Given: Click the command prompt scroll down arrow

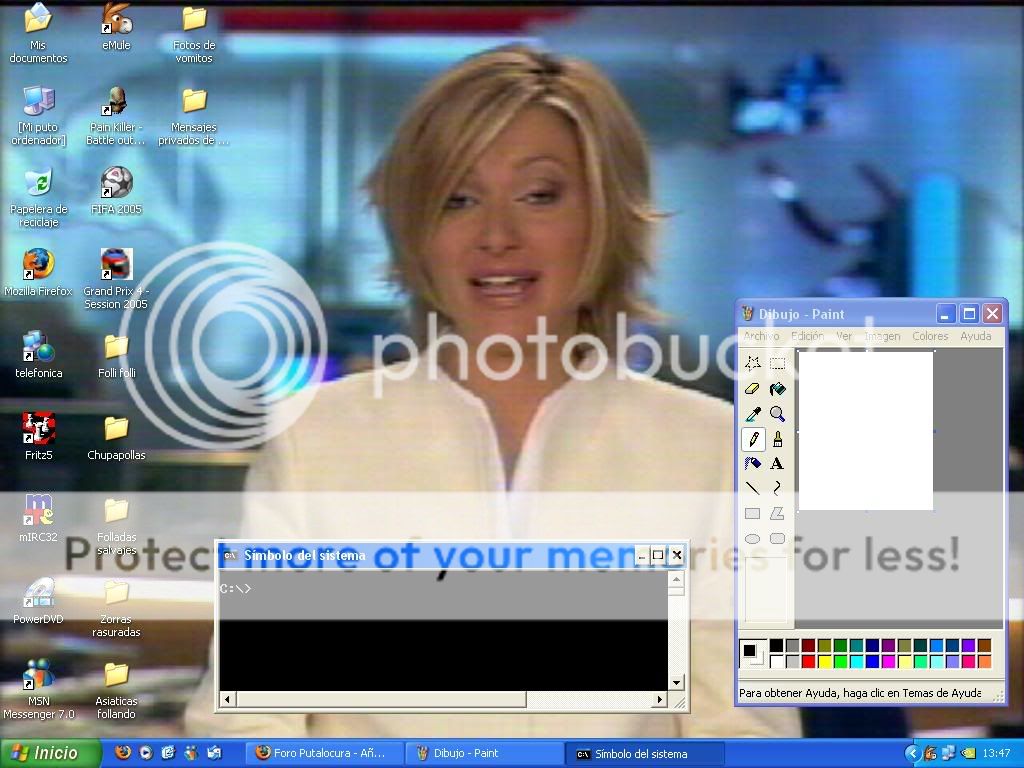Looking at the screenshot, I should 677,683.
